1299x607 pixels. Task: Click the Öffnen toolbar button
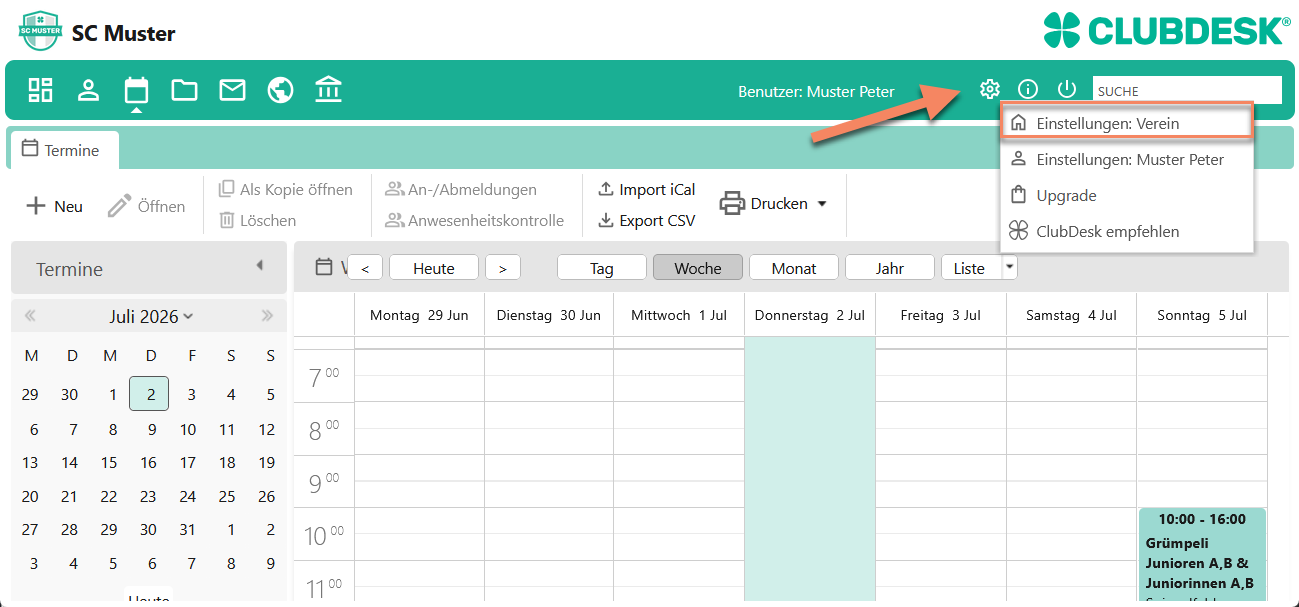[x=147, y=206]
